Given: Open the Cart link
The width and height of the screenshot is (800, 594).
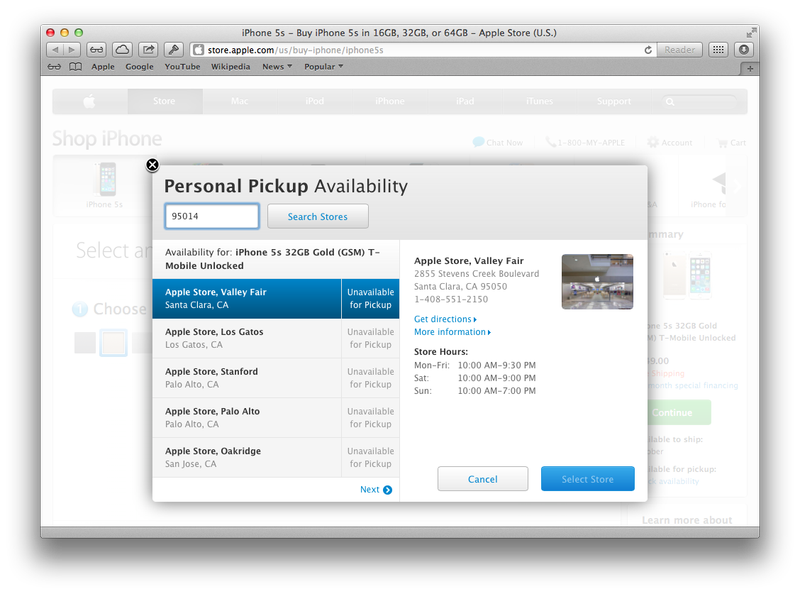Looking at the screenshot, I should 732,143.
